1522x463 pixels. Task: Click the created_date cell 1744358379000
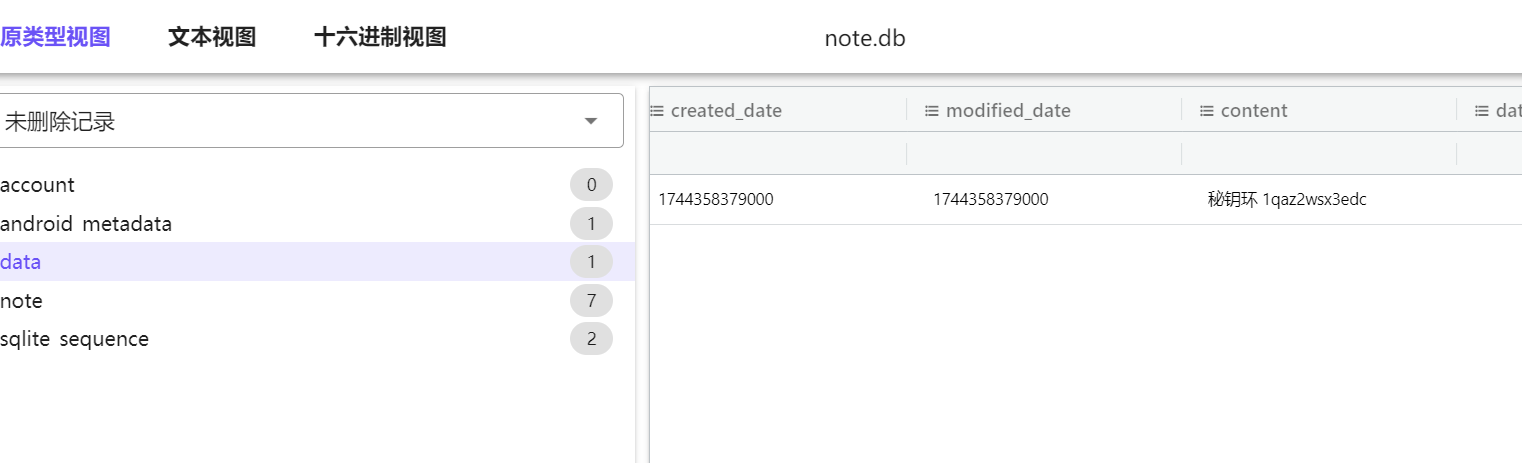(x=716, y=199)
